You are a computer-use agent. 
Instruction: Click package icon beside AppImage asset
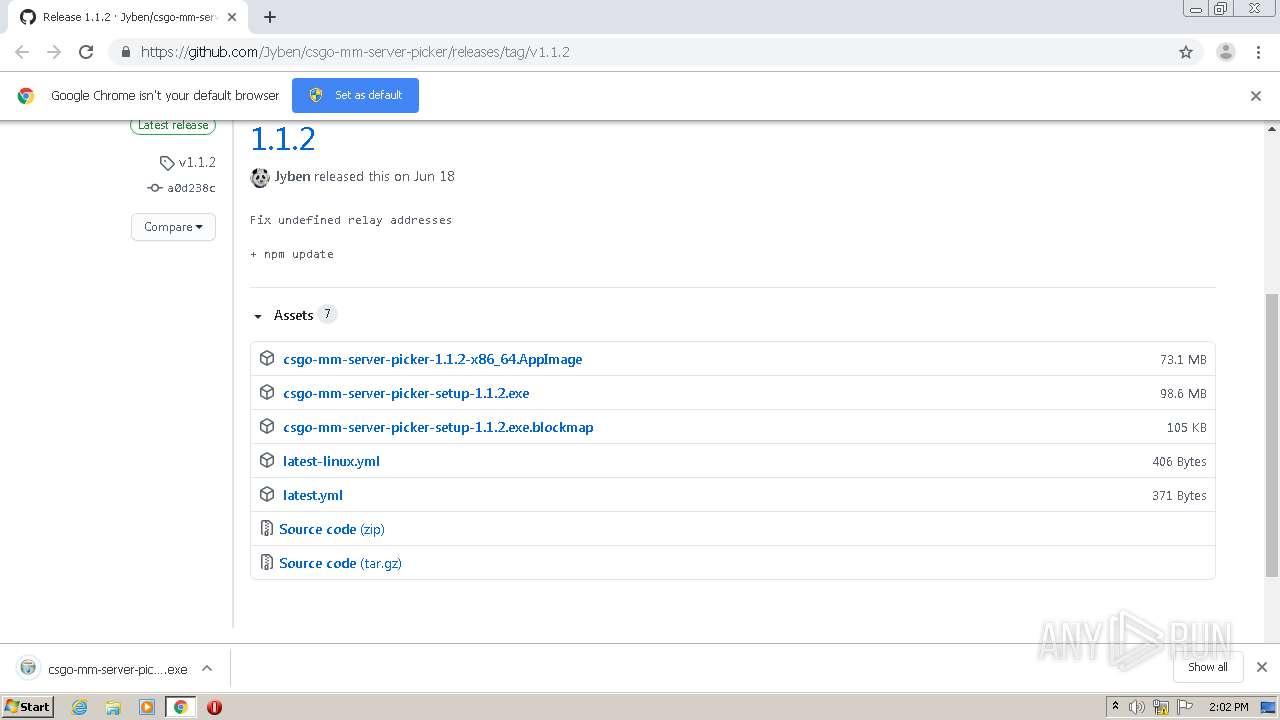tap(267, 358)
